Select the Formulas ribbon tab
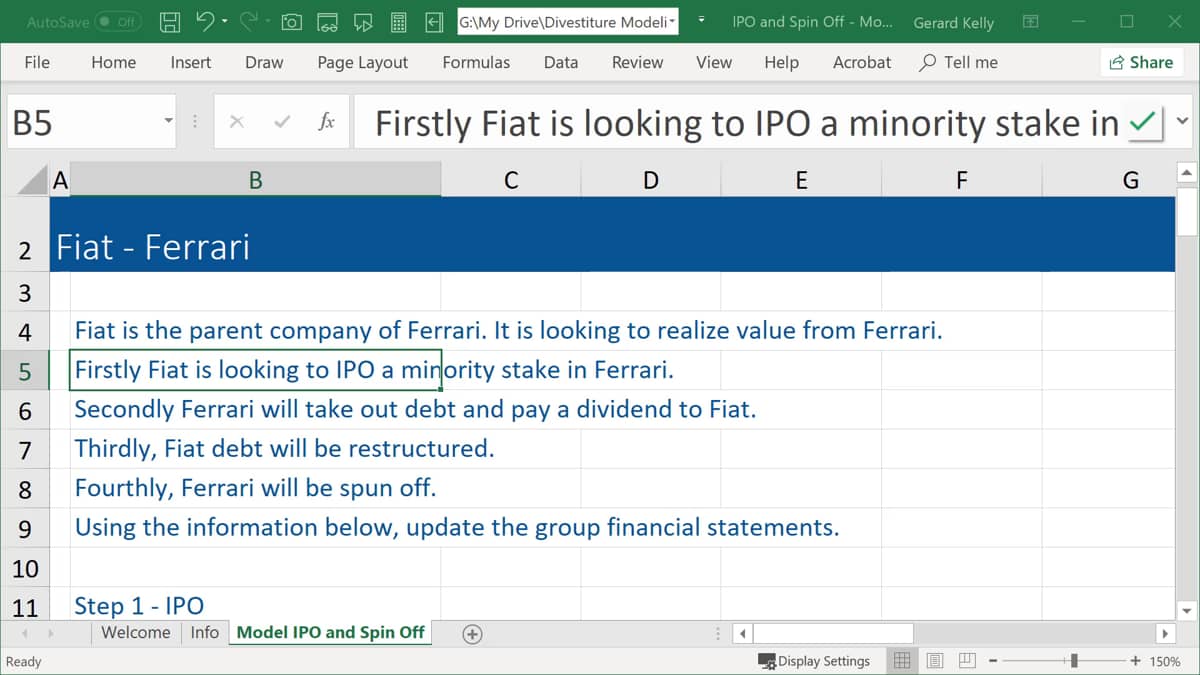 (x=476, y=62)
